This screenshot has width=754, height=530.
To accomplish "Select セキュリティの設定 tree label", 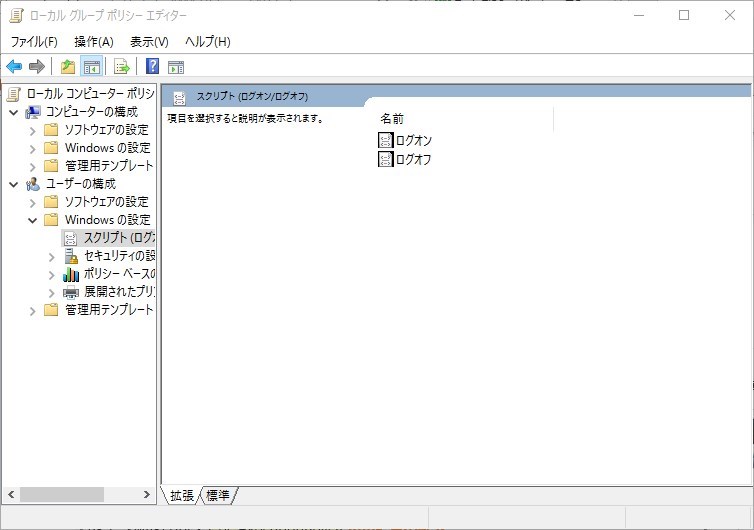I will [x=119, y=255].
